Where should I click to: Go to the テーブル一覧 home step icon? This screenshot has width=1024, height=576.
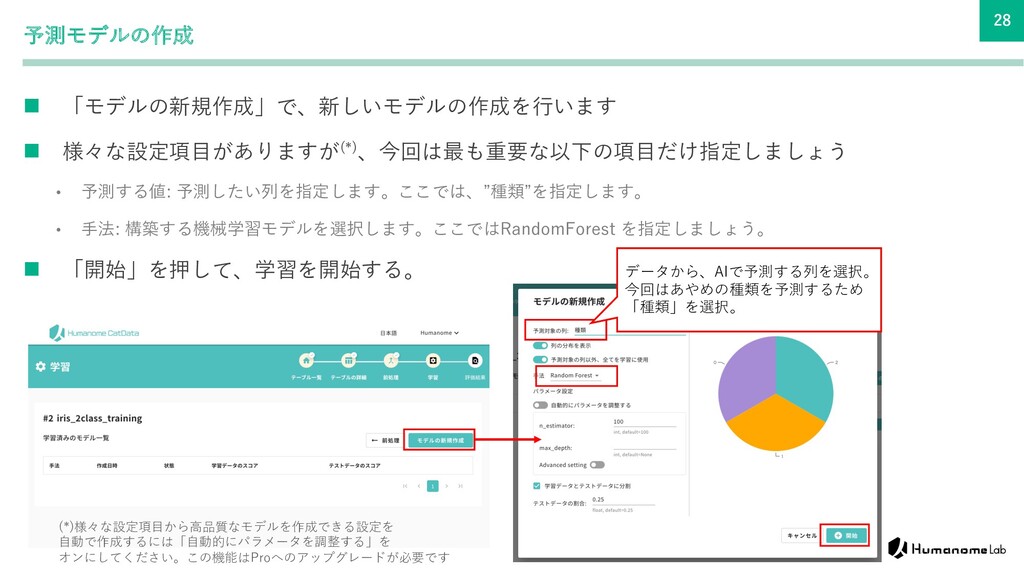(306, 360)
